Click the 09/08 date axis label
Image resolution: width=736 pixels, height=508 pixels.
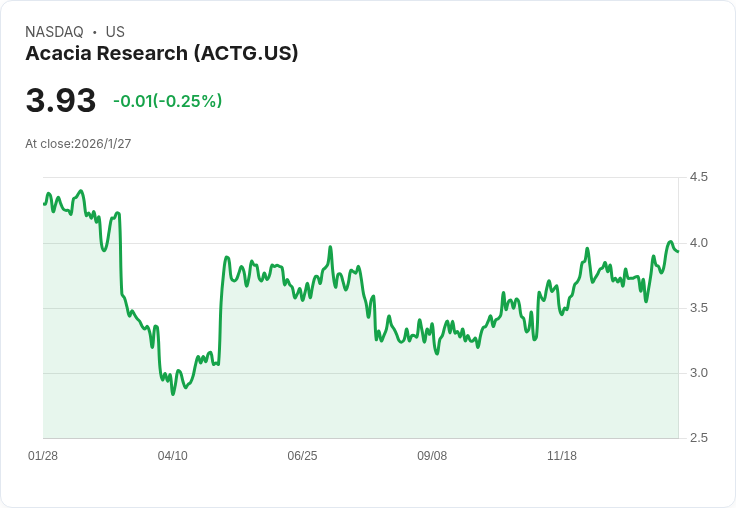tap(432, 456)
